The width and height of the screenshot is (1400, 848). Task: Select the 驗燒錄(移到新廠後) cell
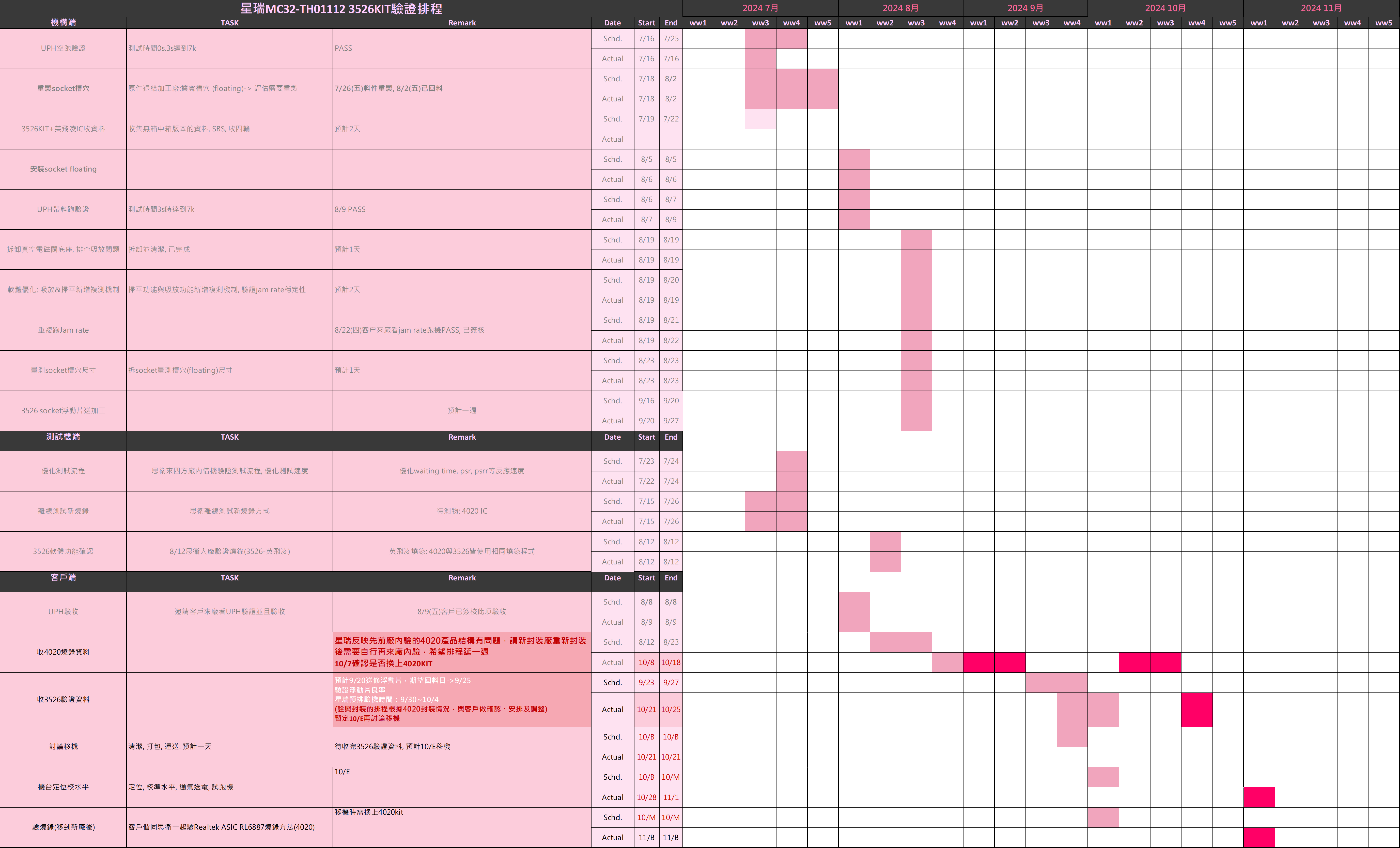[x=63, y=827]
